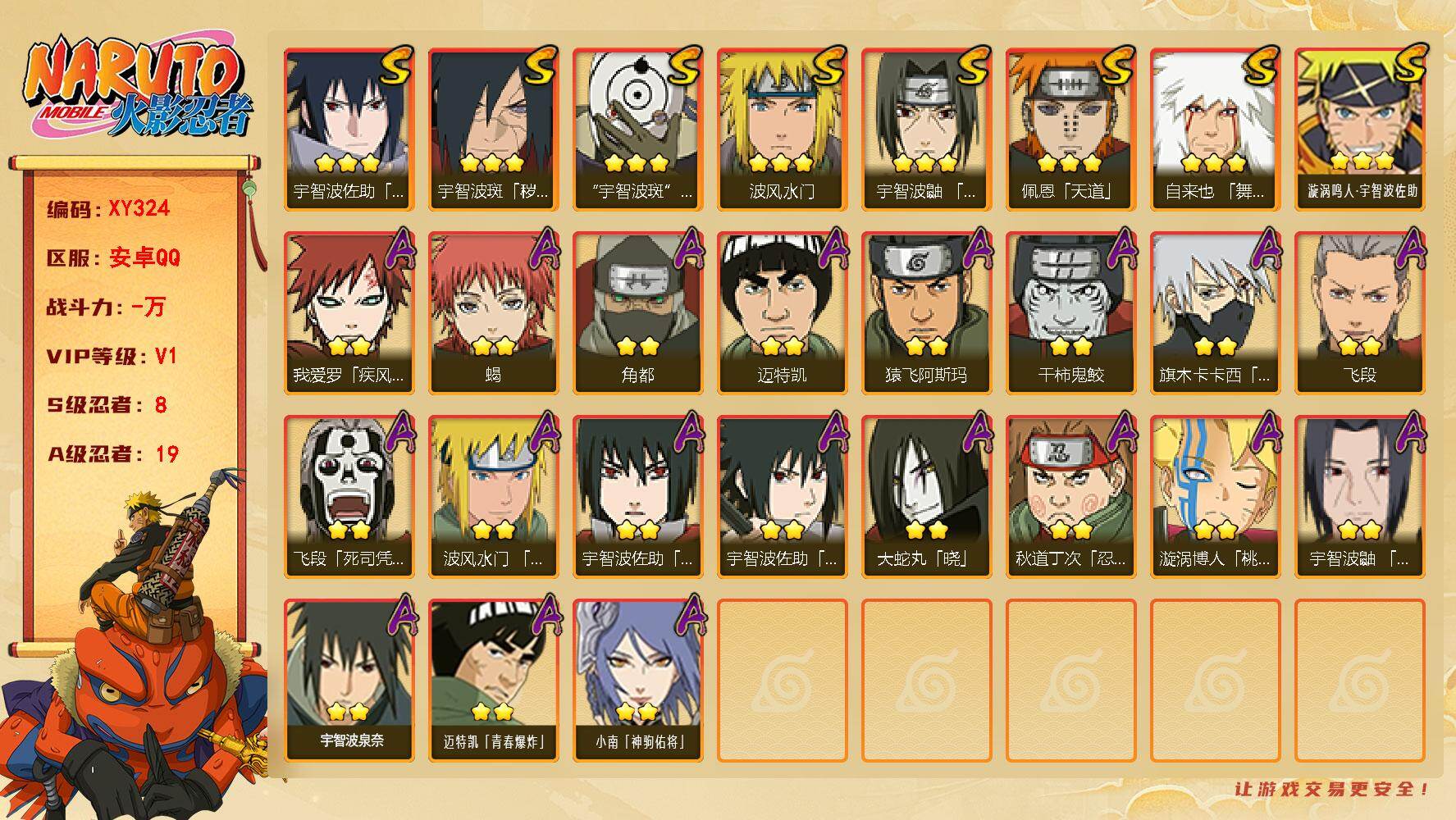This screenshot has height=820, width=1456.
Task: Click the S rank badge on 自来也 card
Action: coord(1260,65)
